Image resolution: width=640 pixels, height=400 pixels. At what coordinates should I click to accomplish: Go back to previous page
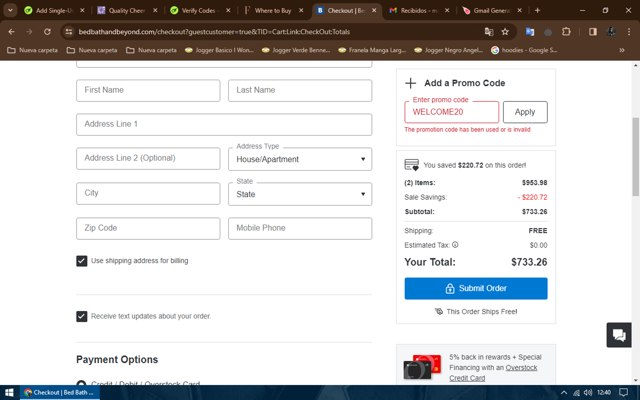pos(11,32)
